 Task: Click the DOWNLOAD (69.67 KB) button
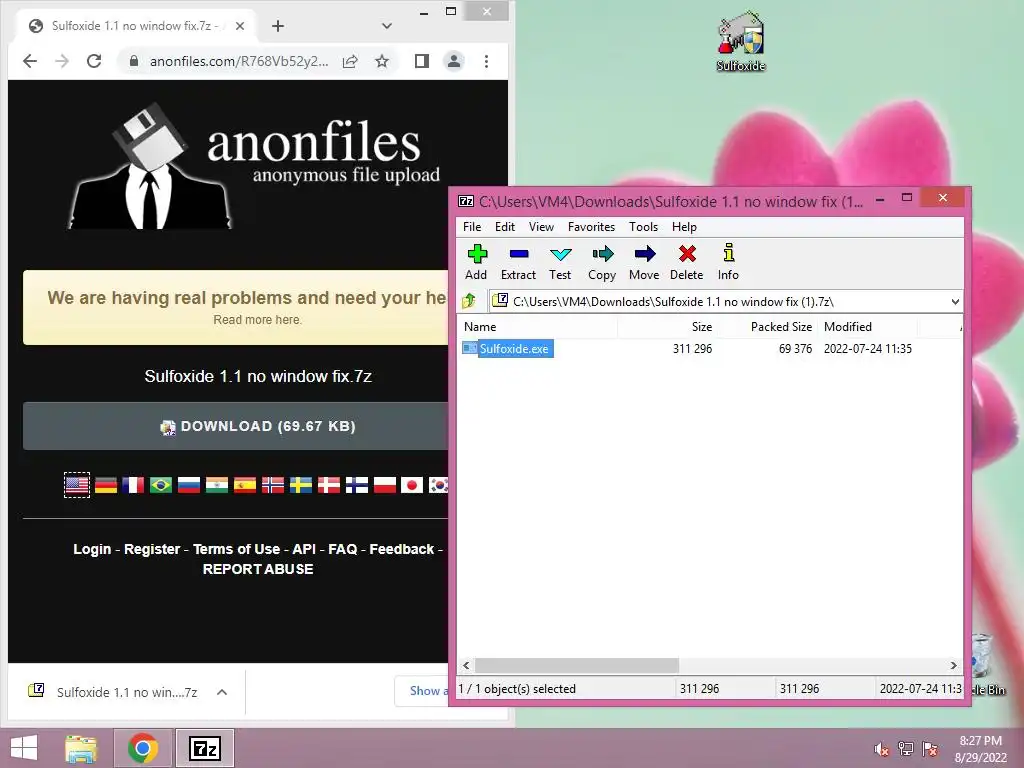tap(236, 426)
